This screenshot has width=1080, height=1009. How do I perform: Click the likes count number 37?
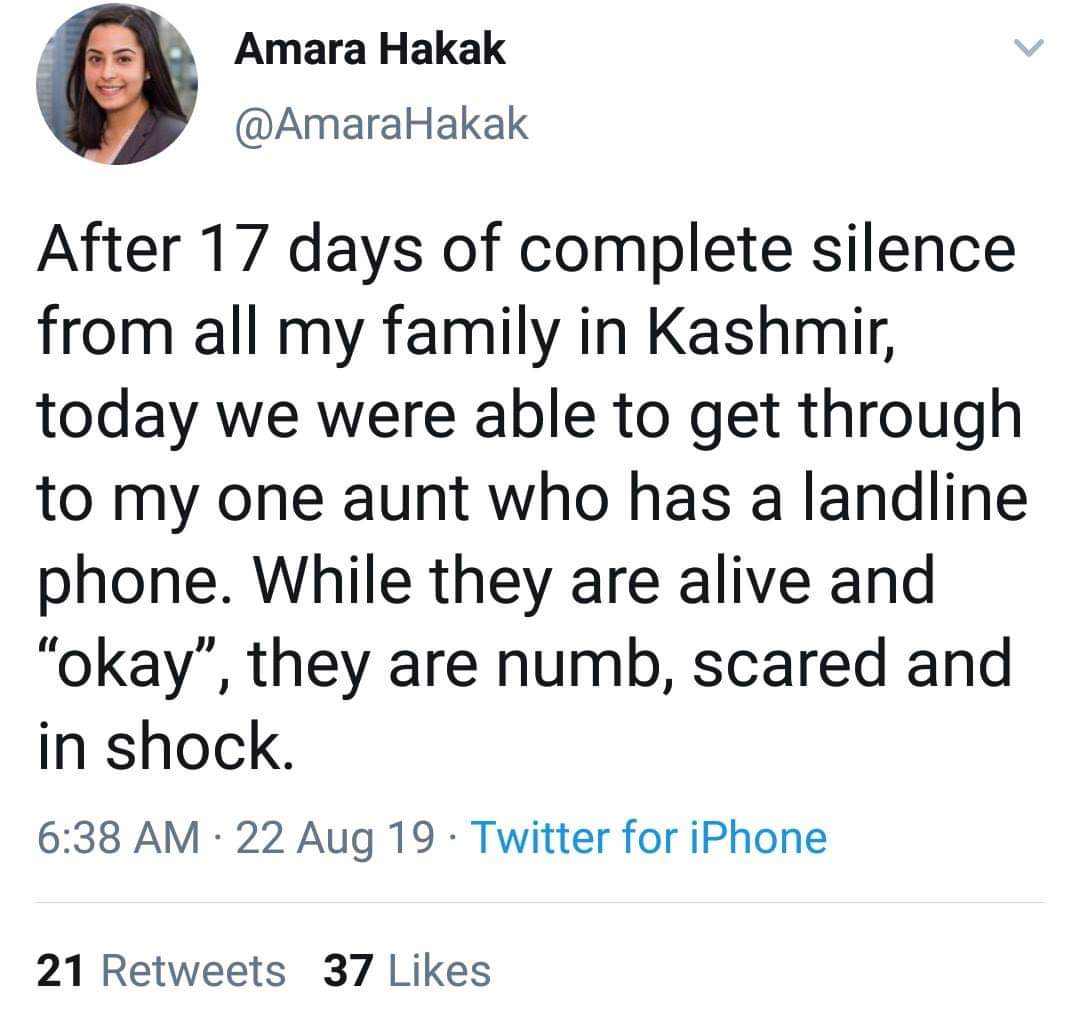(347, 970)
